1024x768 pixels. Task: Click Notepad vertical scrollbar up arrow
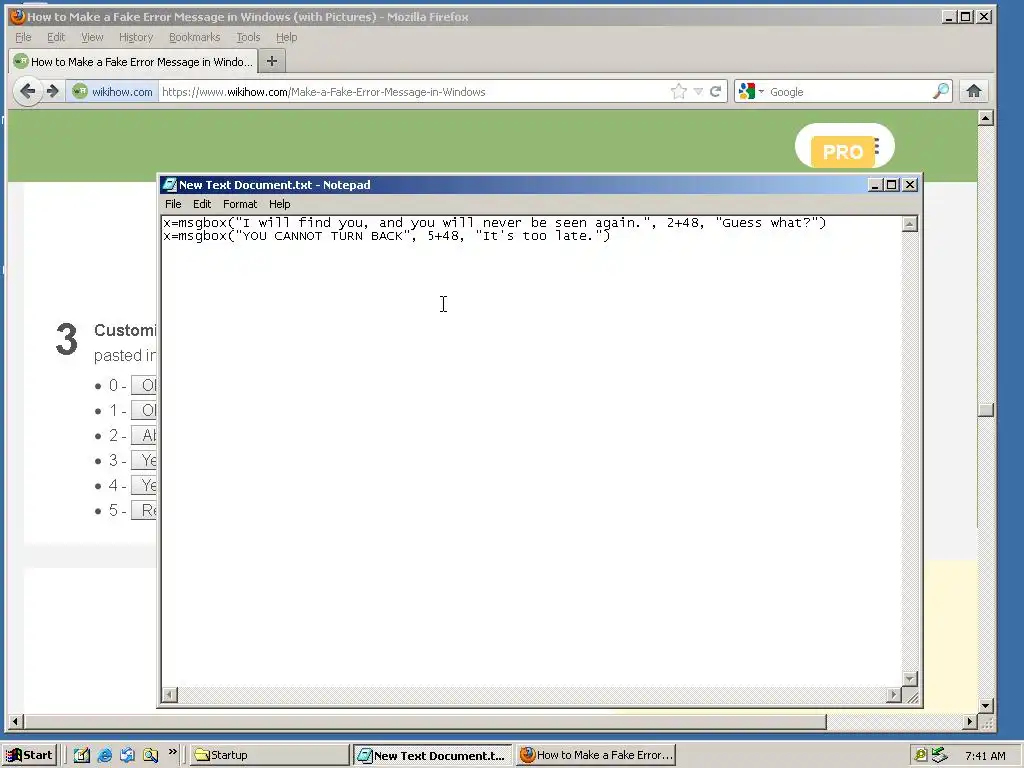pyautogui.click(x=910, y=224)
